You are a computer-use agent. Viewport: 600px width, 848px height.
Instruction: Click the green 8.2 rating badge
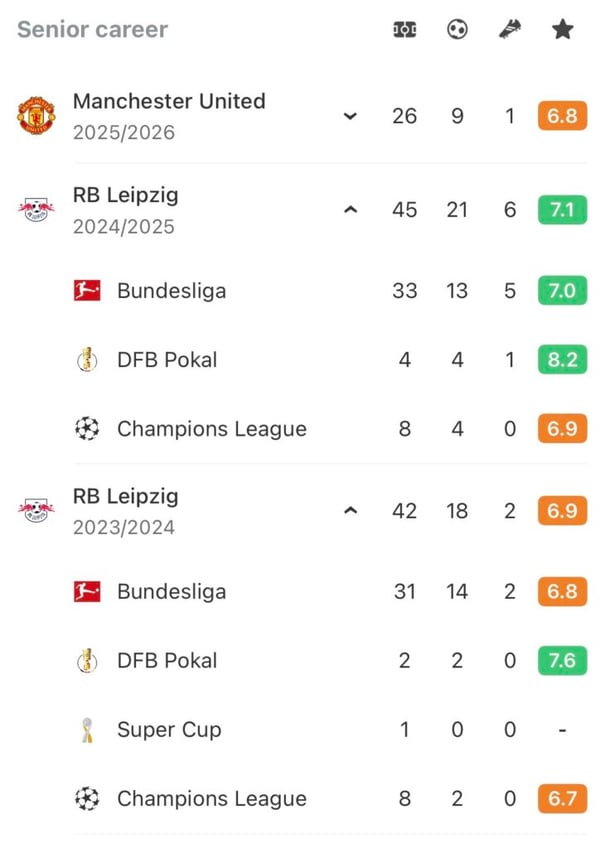pos(562,359)
